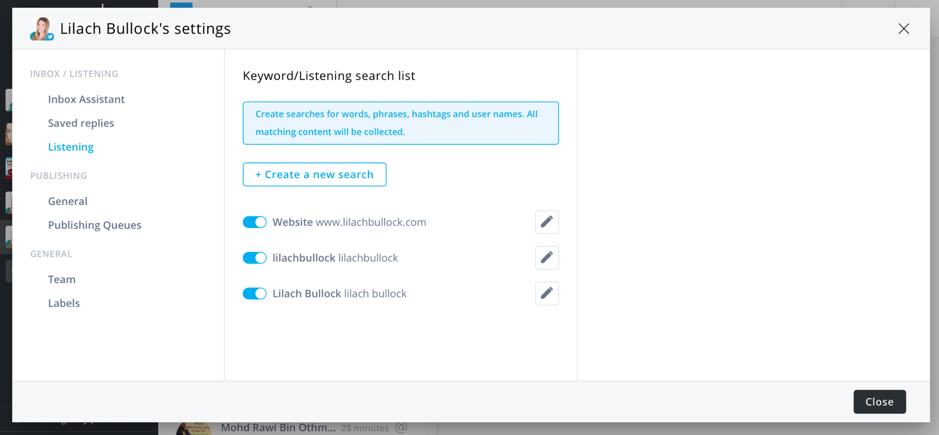The height and width of the screenshot is (435, 939).
Task: Click the lilach bullock keyword text
Action: tap(375, 294)
